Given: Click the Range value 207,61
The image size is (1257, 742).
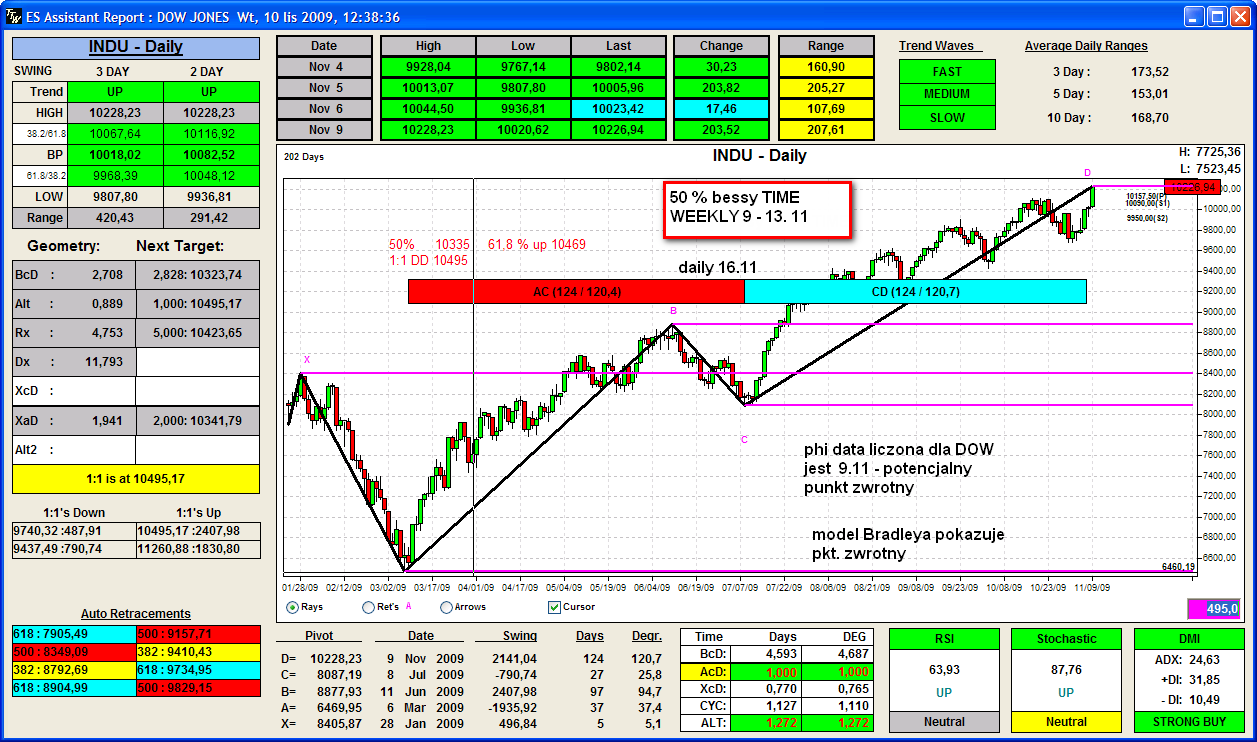Looking at the screenshot, I should (826, 130).
